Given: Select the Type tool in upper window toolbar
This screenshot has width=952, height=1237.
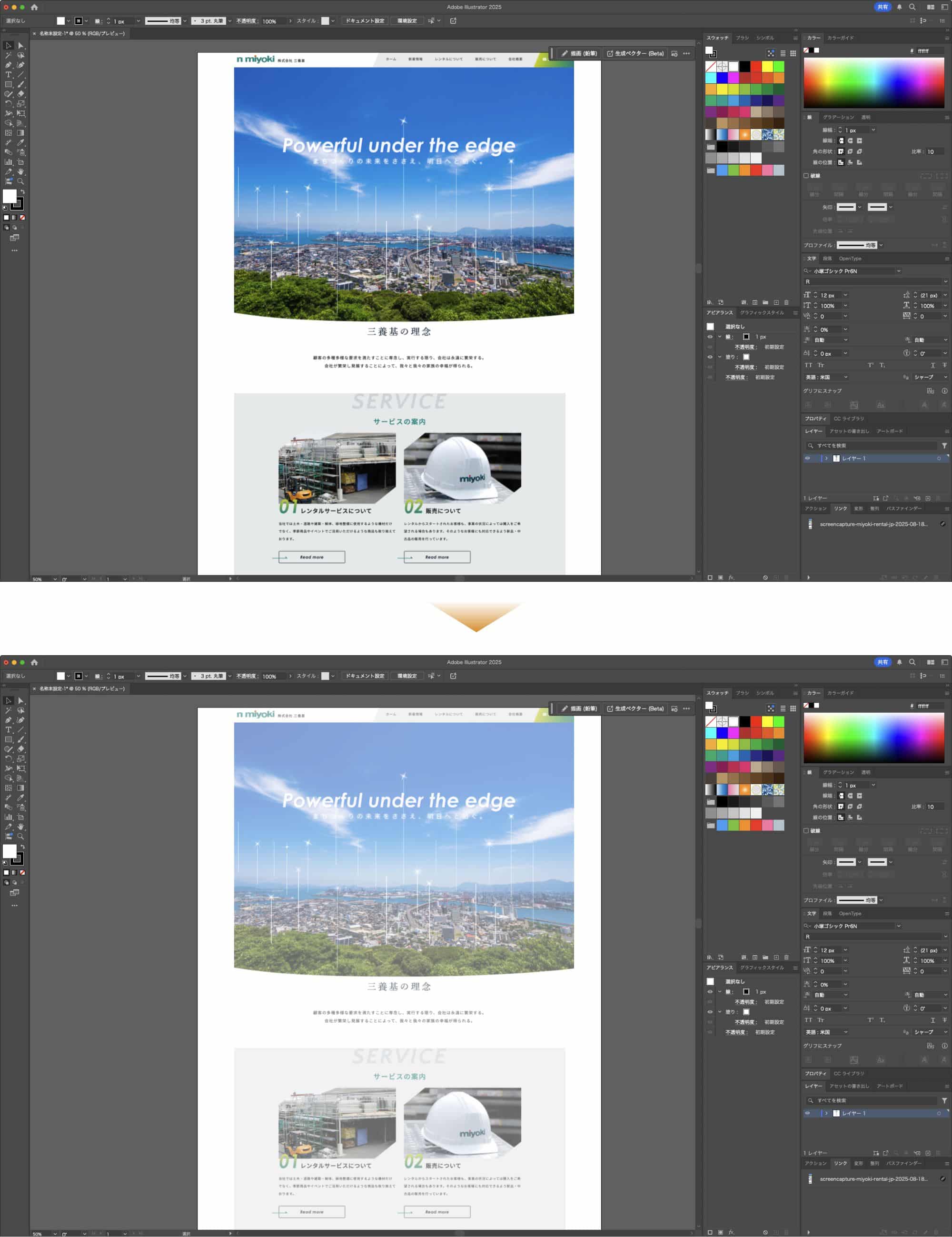Looking at the screenshot, I should pos(9,75).
